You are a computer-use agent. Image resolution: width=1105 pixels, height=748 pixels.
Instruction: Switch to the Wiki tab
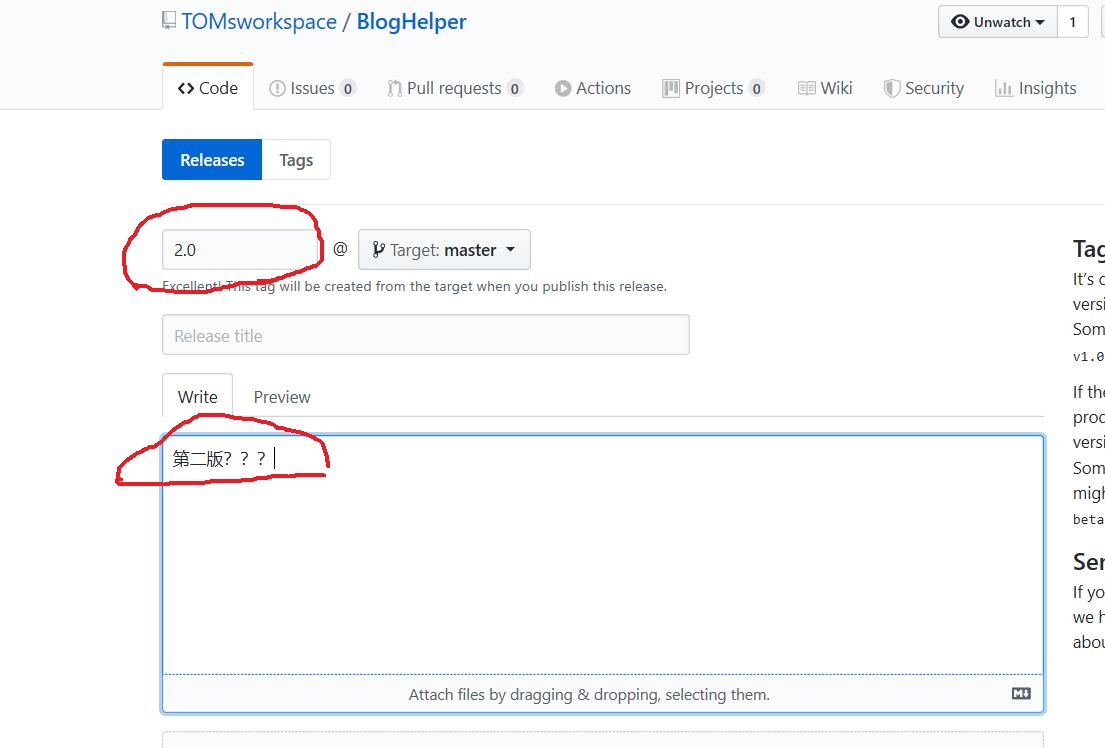pos(825,88)
